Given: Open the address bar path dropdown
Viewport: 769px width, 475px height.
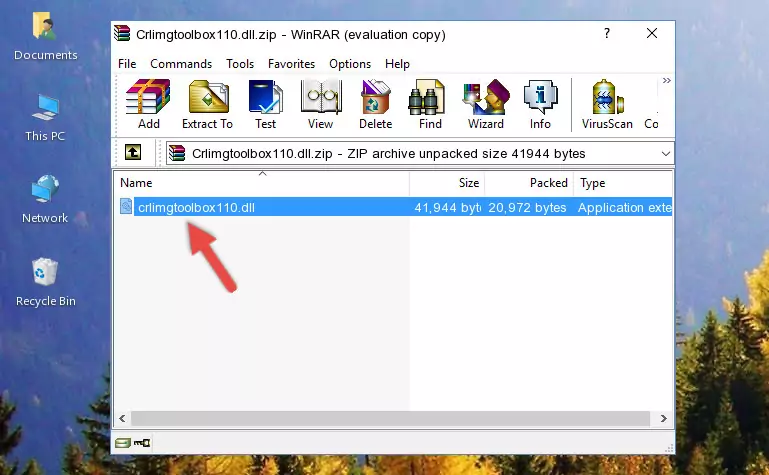Looking at the screenshot, I should 666,154.
